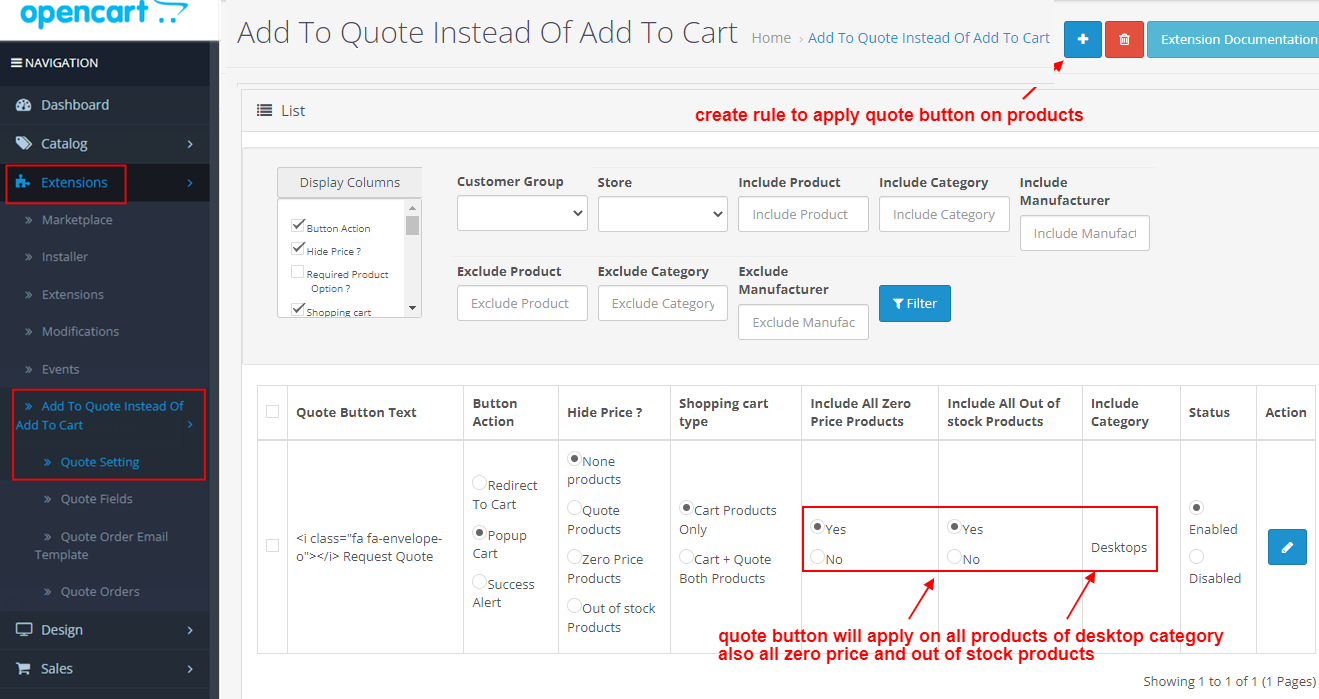
Task: Click the blue add rule plus icon
Action: point(1082,39)
